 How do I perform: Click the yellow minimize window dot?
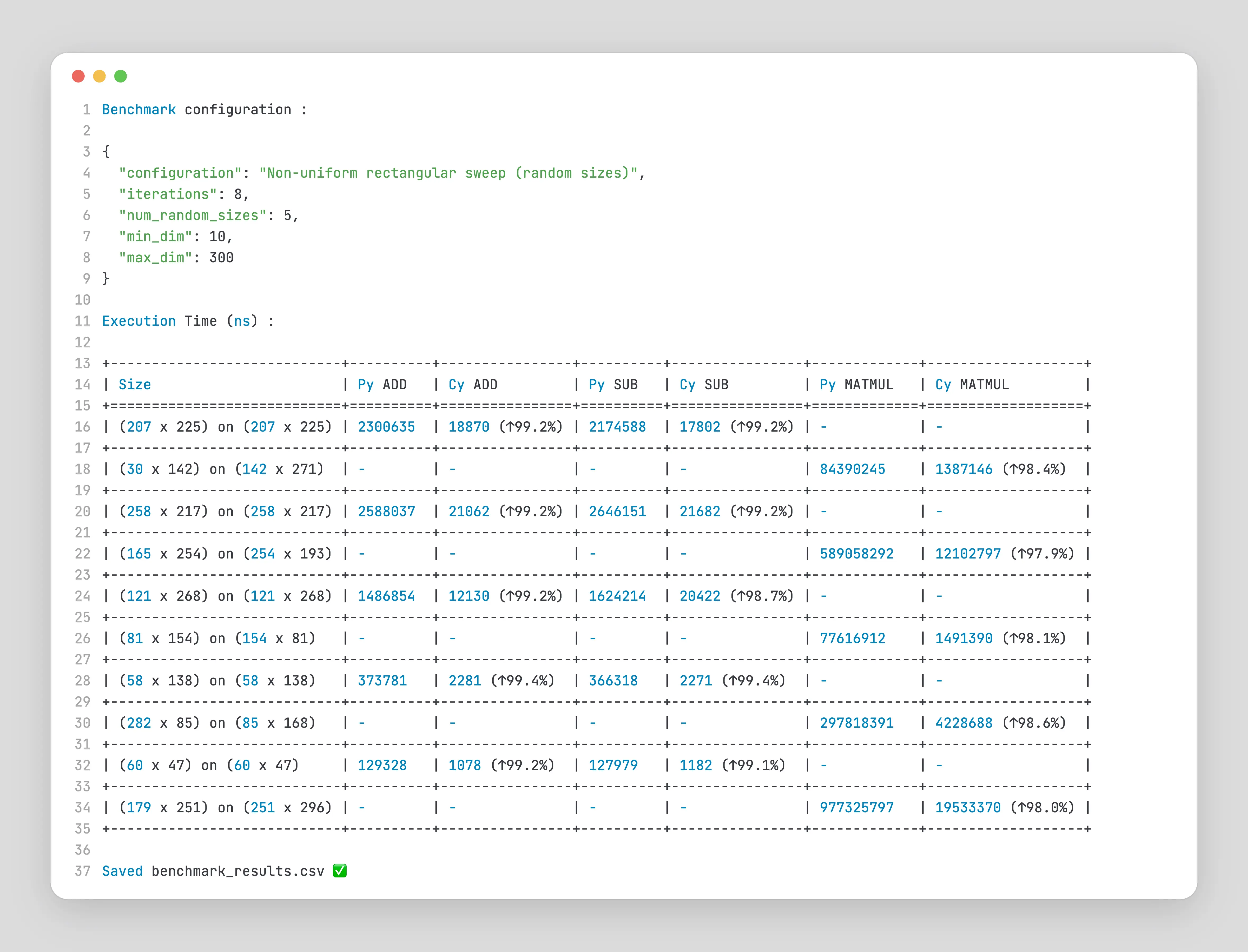[x=99, y=76]
